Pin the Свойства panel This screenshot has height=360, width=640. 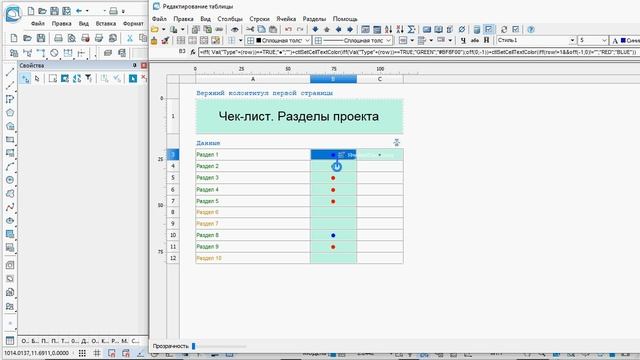click(135, 65)
